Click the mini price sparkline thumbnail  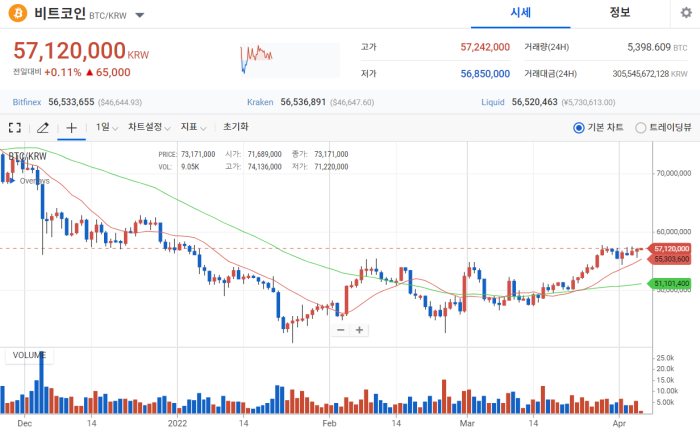289,60
